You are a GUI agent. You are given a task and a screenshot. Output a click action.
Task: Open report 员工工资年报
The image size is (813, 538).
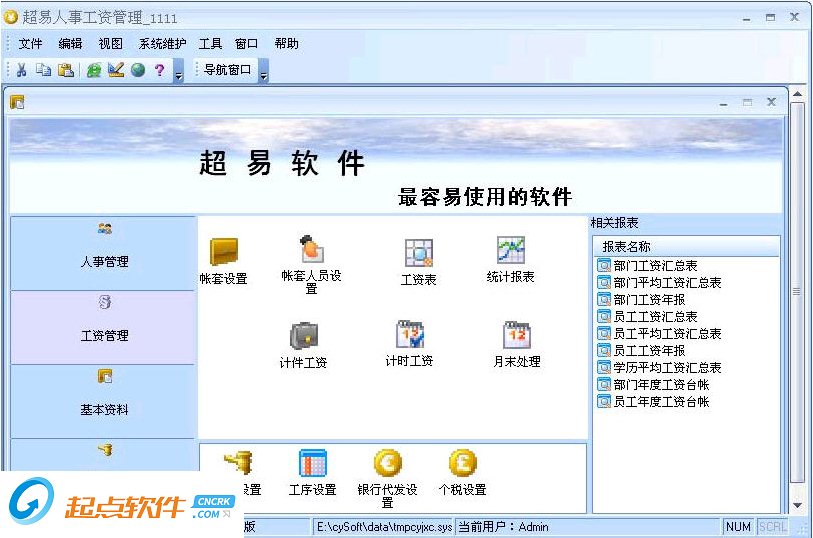click(649, 351)
